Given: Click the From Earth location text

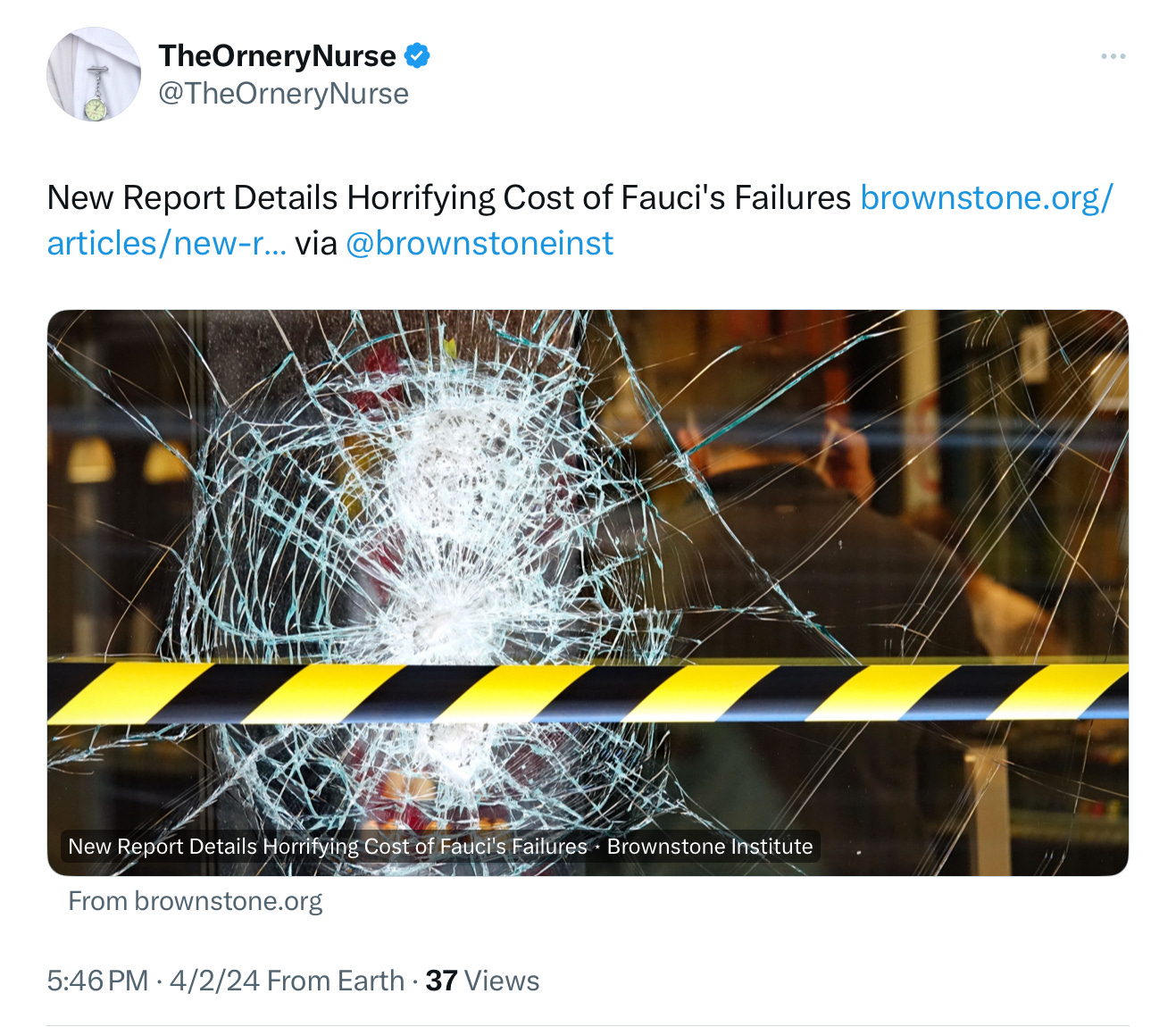Looking at the screenshot, I should pyautogui.click(x=336, y=981).
